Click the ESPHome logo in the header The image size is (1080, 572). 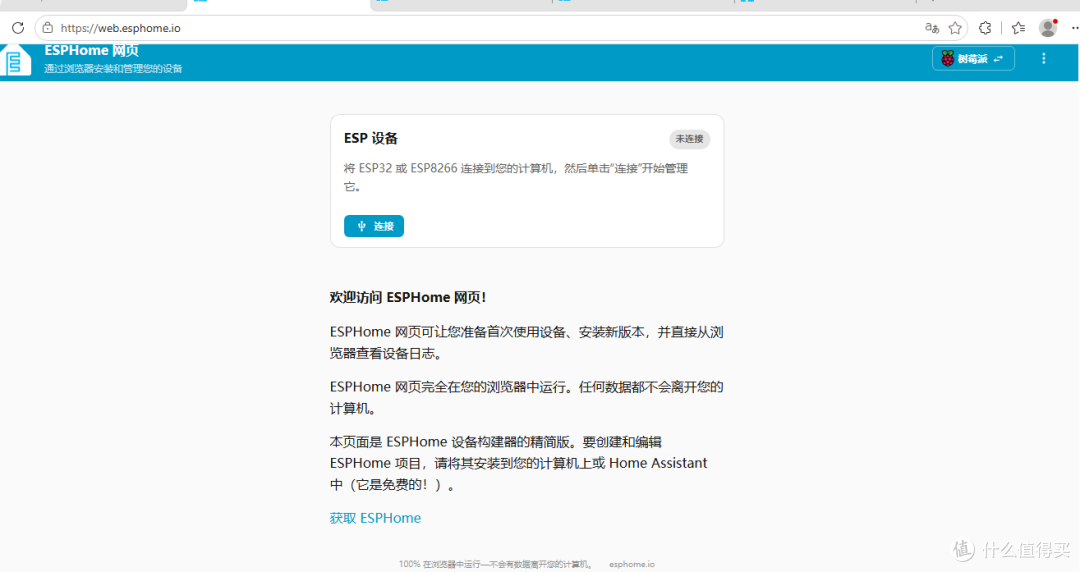[15, 60]
